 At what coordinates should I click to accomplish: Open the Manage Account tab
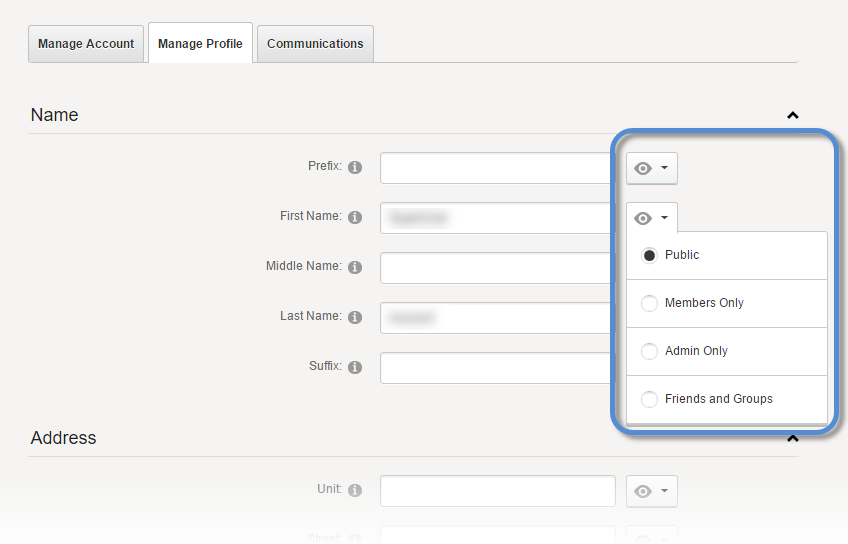tap(86, 44)
